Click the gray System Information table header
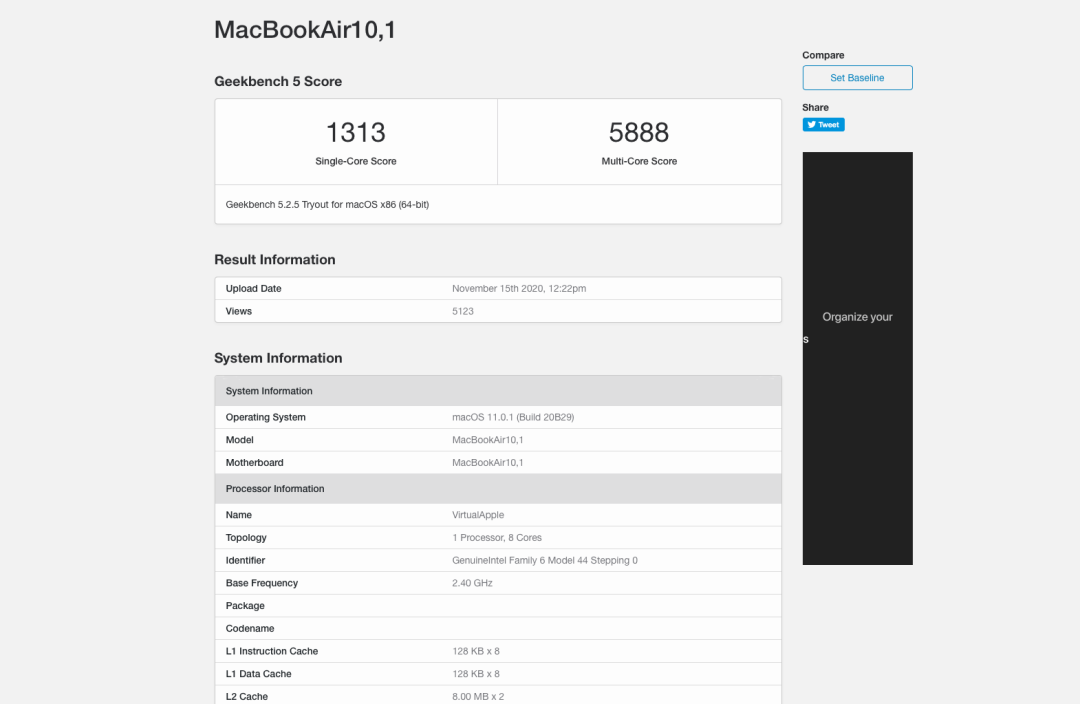The width and height of the screenshot is (1080, 704). [498, 391]
